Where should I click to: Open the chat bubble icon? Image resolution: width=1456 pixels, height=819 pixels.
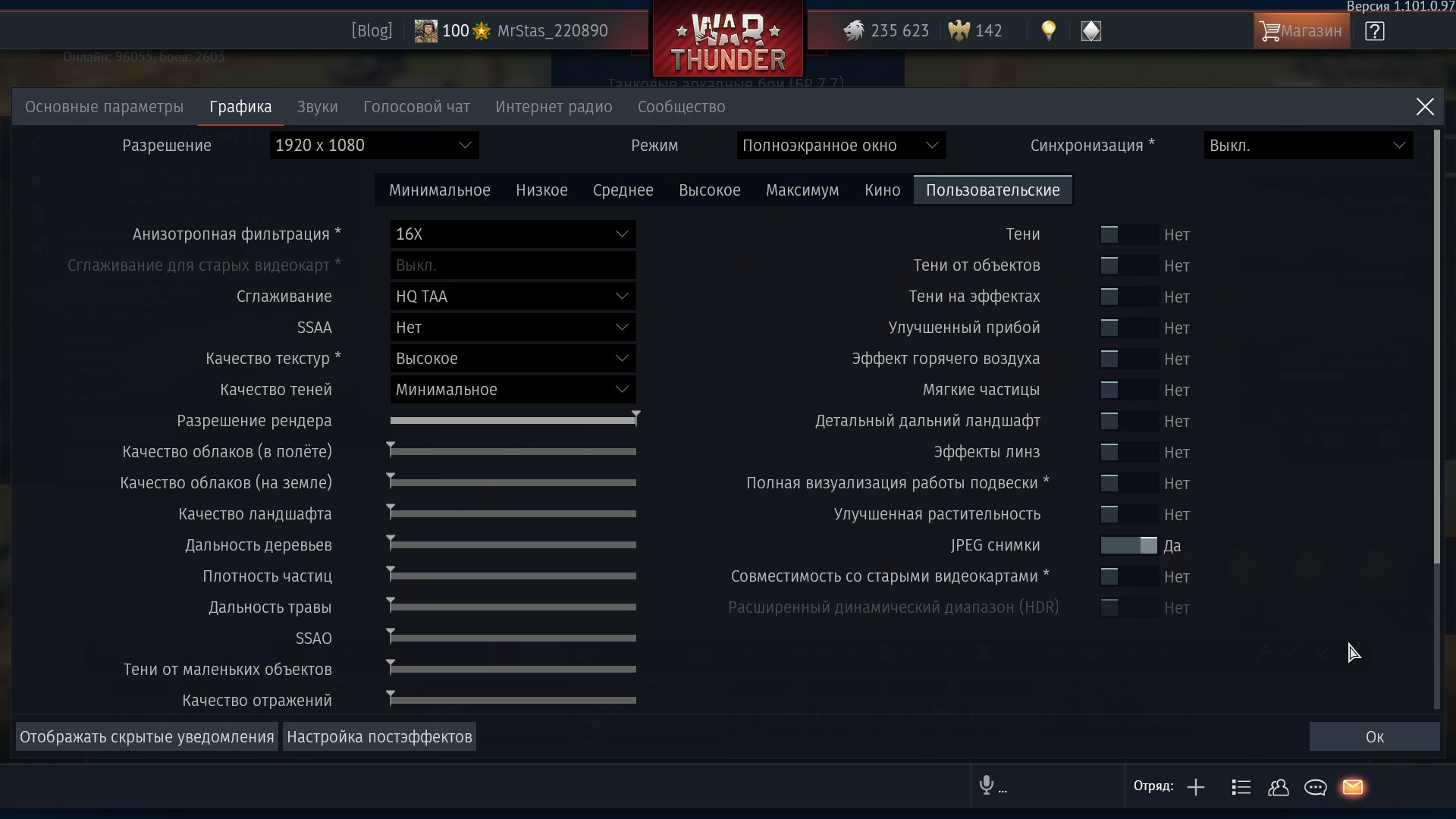pyautogui.click(x=1315, y=787)
